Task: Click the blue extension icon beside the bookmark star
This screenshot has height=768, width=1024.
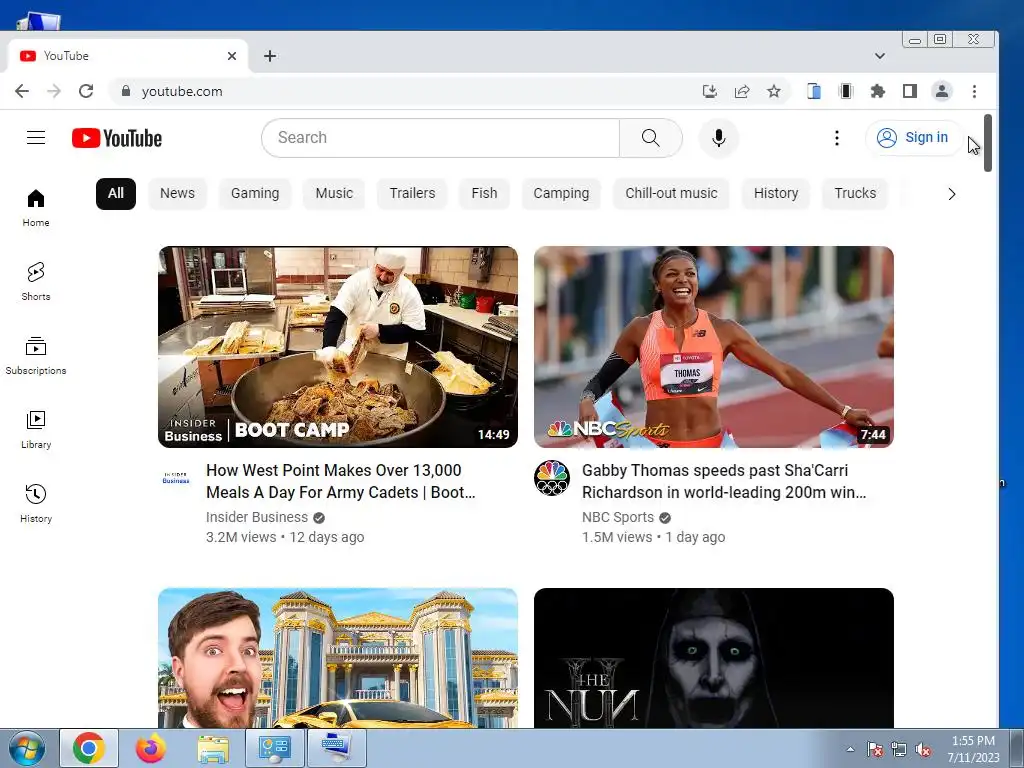Action: point(814,91)
